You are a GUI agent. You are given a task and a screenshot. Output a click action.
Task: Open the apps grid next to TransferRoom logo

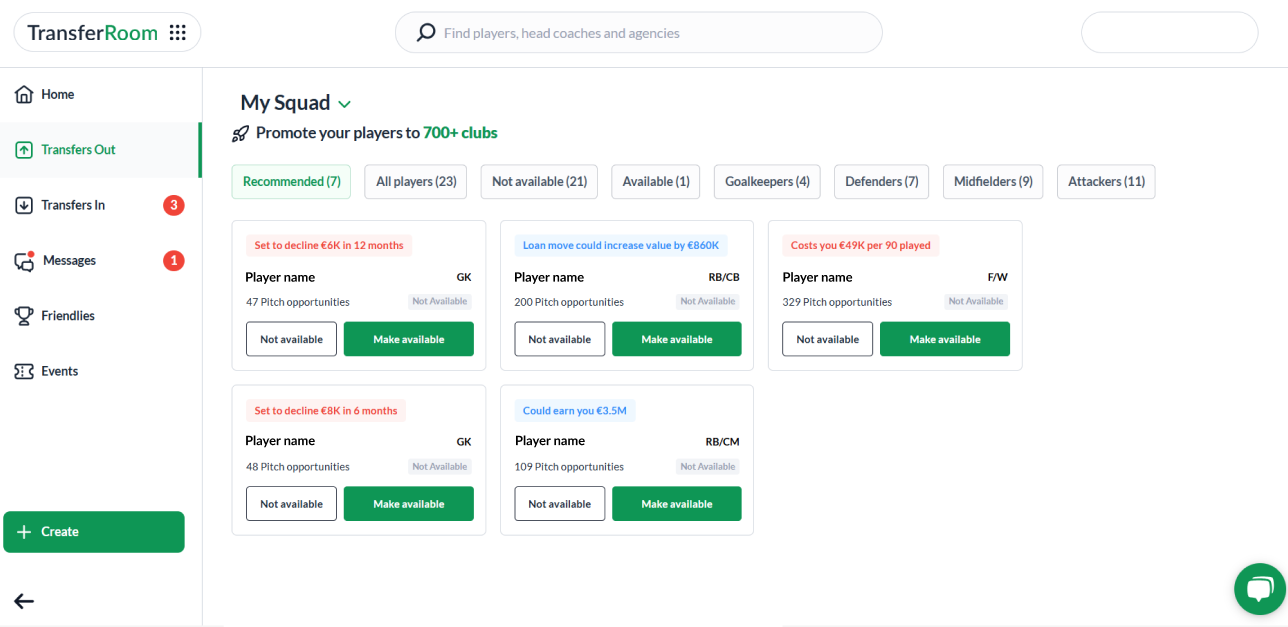(x=177, y=32)
